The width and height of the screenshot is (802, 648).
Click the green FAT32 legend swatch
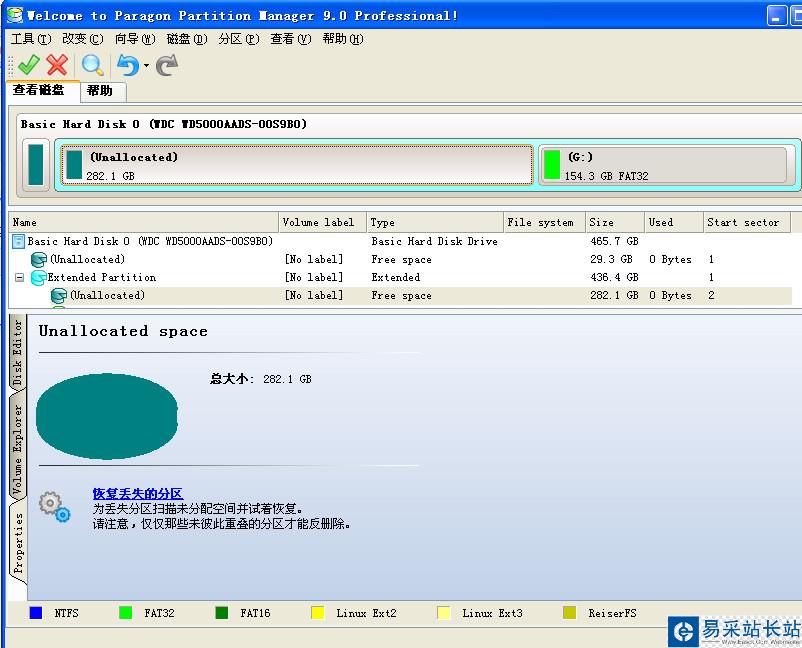point(125,613)
